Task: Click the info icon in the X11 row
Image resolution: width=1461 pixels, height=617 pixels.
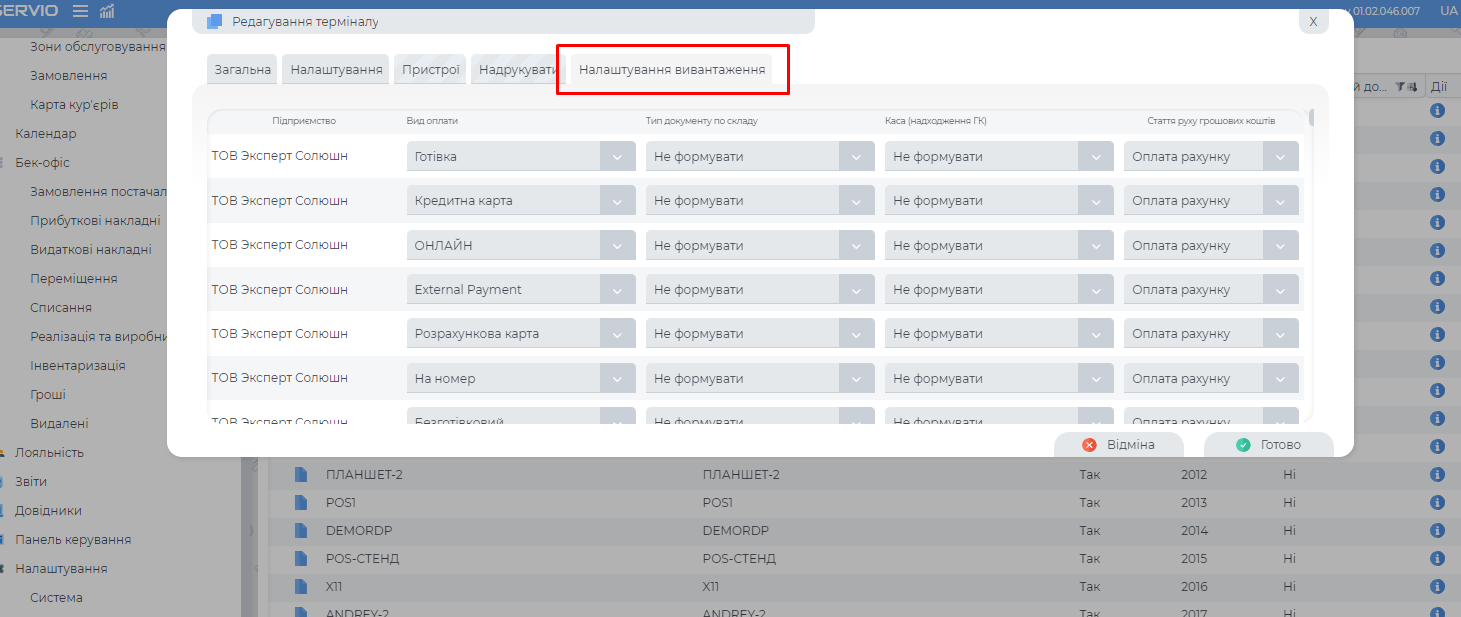Action: coord(1438,587)
